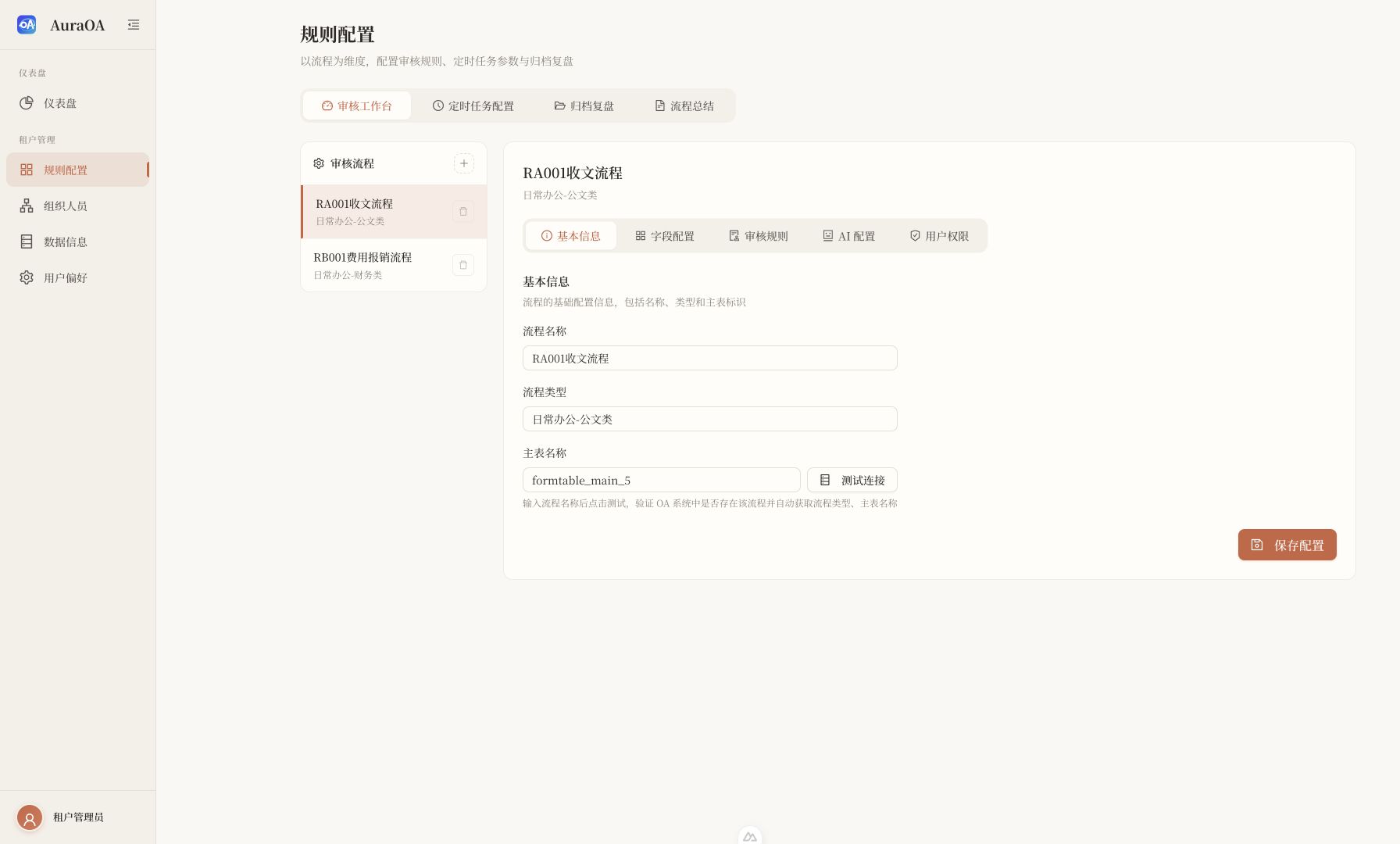Click the 日常办公-财务类 subtitle text
This screenshot has width=1400, height=844.
tap(348, 275)
